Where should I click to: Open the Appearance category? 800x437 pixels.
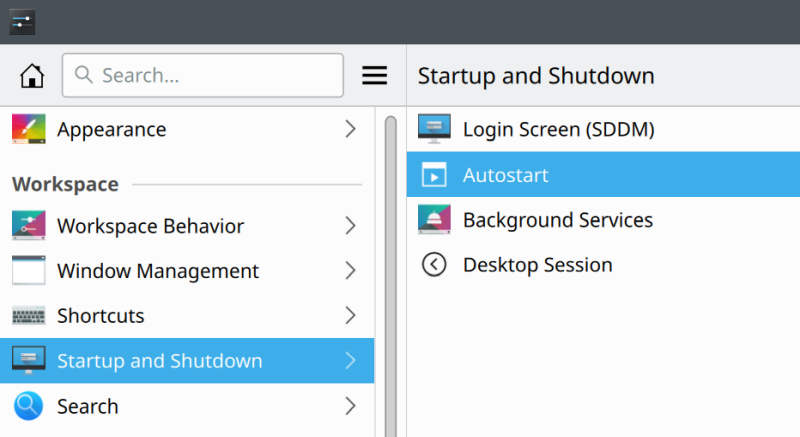point(187,129)
